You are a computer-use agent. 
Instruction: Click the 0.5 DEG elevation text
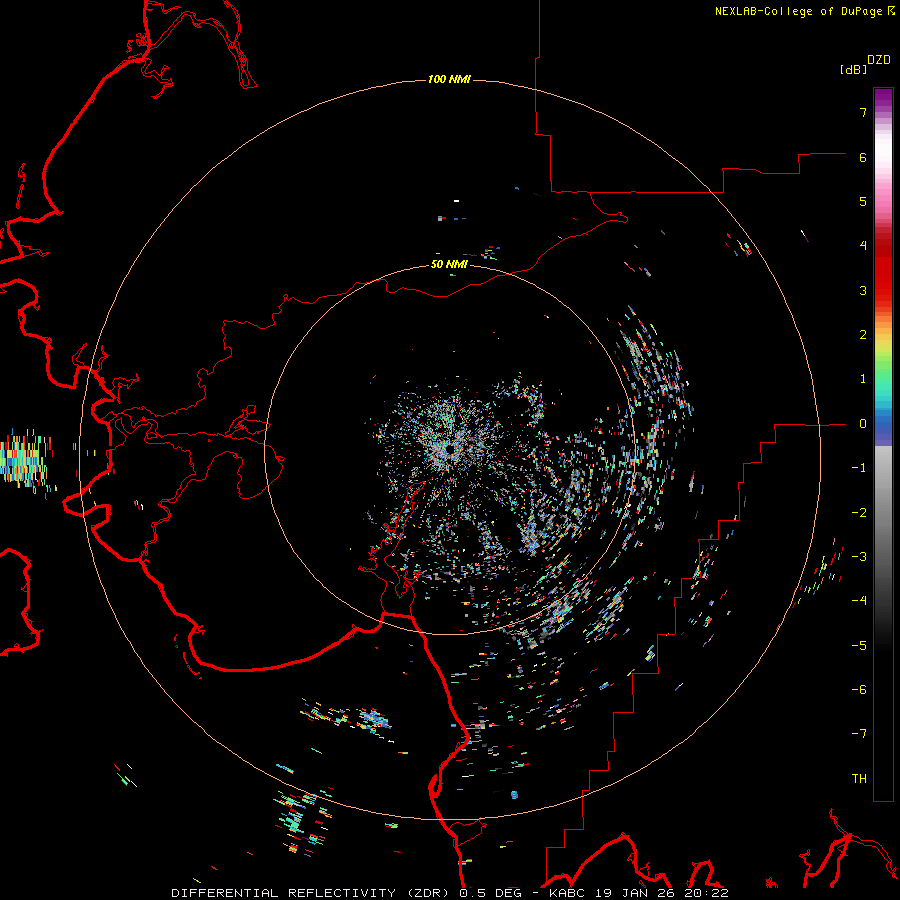(x=490, y=893)
